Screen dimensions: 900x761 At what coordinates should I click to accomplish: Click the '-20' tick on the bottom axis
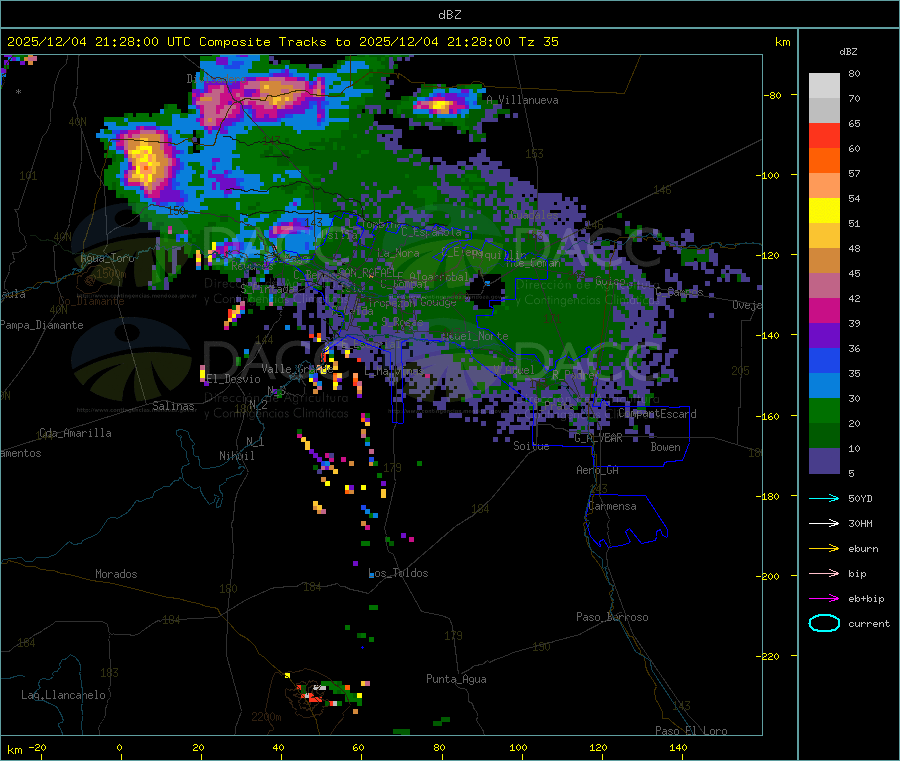(37, 747)
